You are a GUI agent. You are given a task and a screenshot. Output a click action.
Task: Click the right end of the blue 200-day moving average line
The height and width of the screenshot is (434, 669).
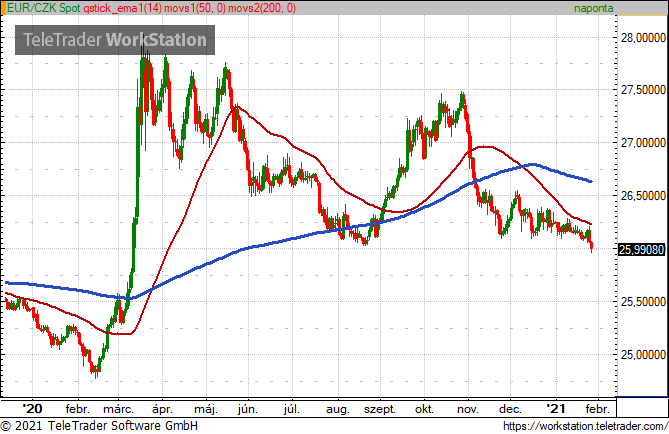(x=590, y=181)
